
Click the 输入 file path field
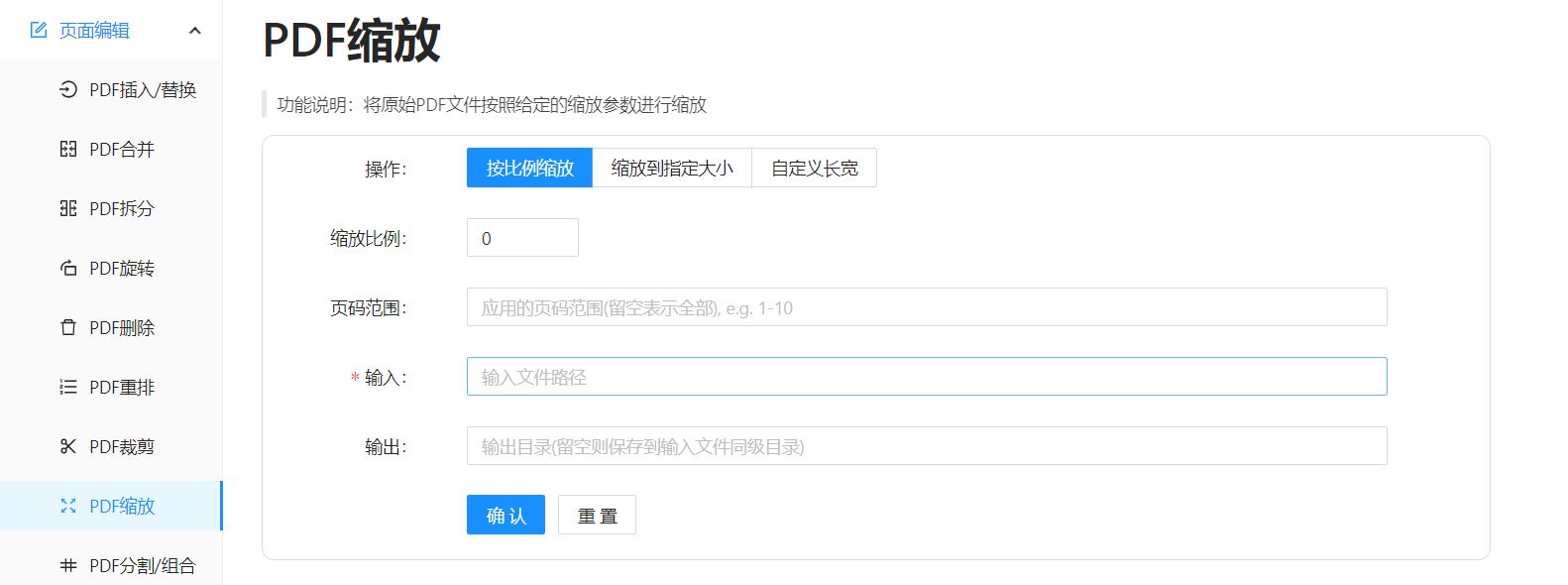click(927, 377)
